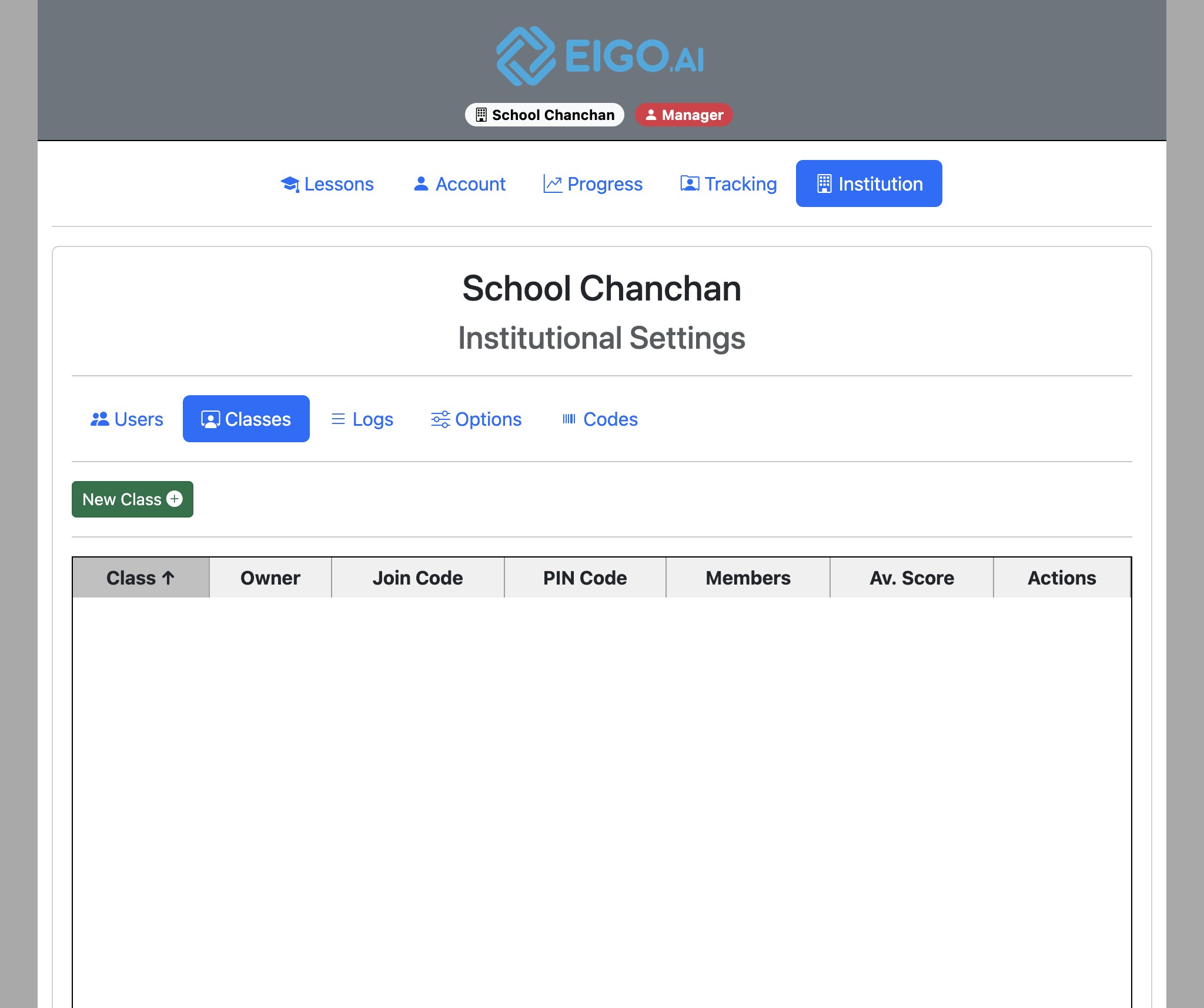The width and height of the screenshot is (1204, 1008).
Task: Sort table by Join Code column
Action: click(418, 578)
